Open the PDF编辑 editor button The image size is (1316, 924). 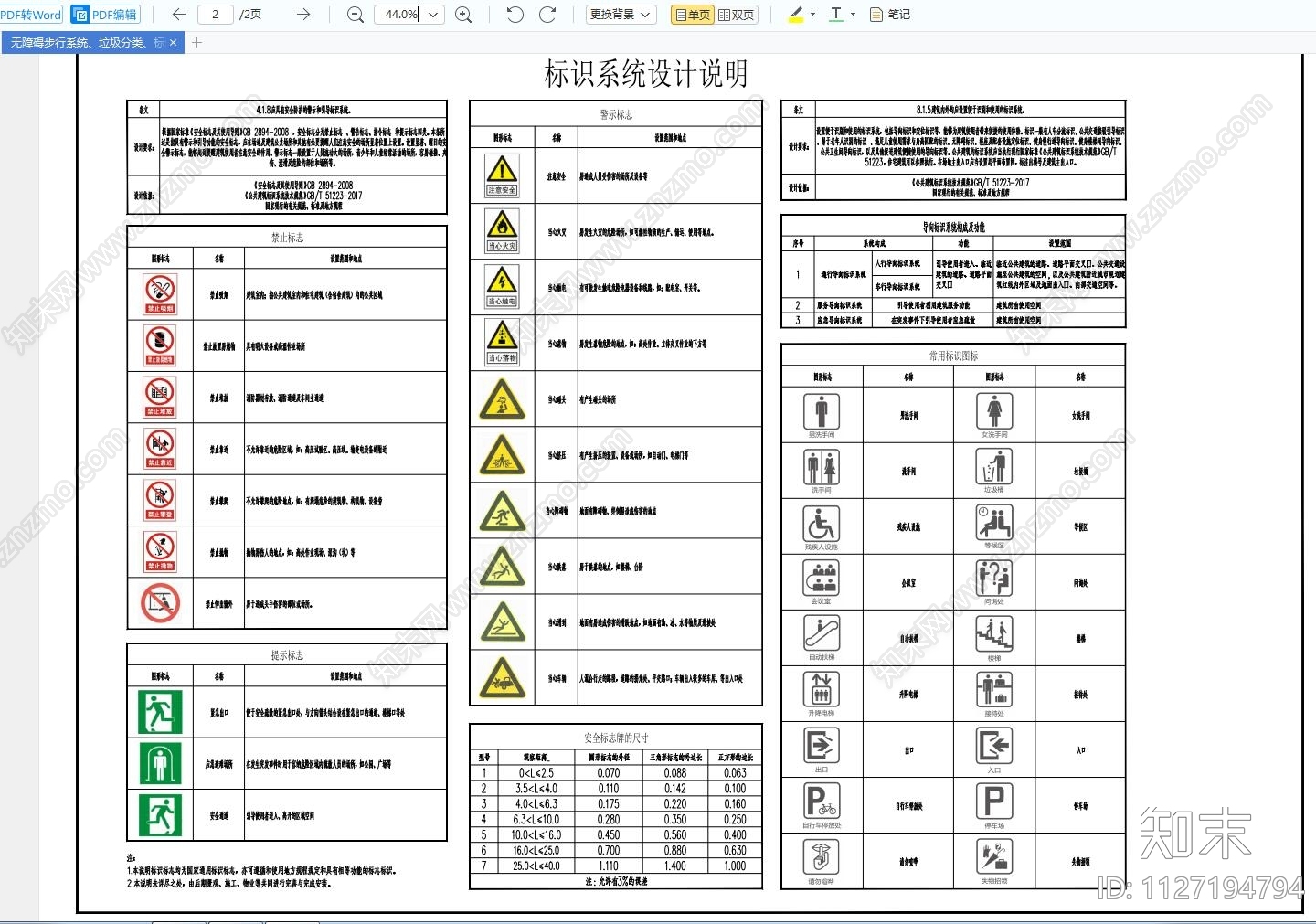(x=106, y=15)
